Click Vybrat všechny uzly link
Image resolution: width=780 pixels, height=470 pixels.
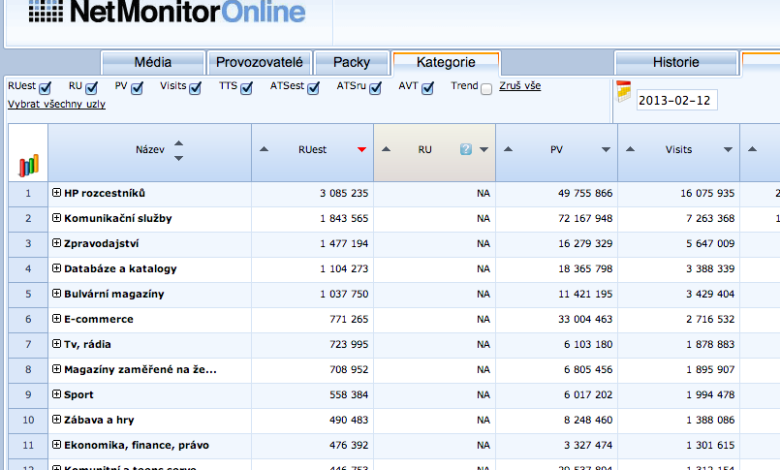coord(57,104)
